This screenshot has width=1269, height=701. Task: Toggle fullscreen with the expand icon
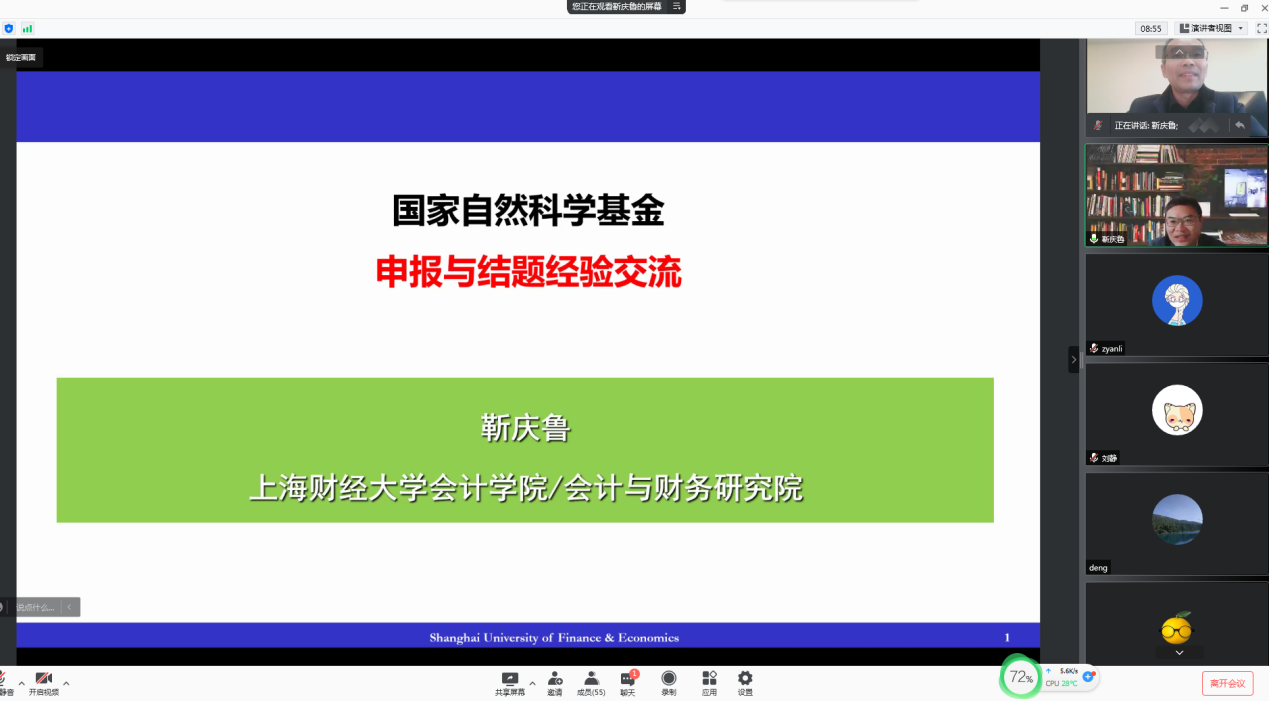[x=1261, y=28]
